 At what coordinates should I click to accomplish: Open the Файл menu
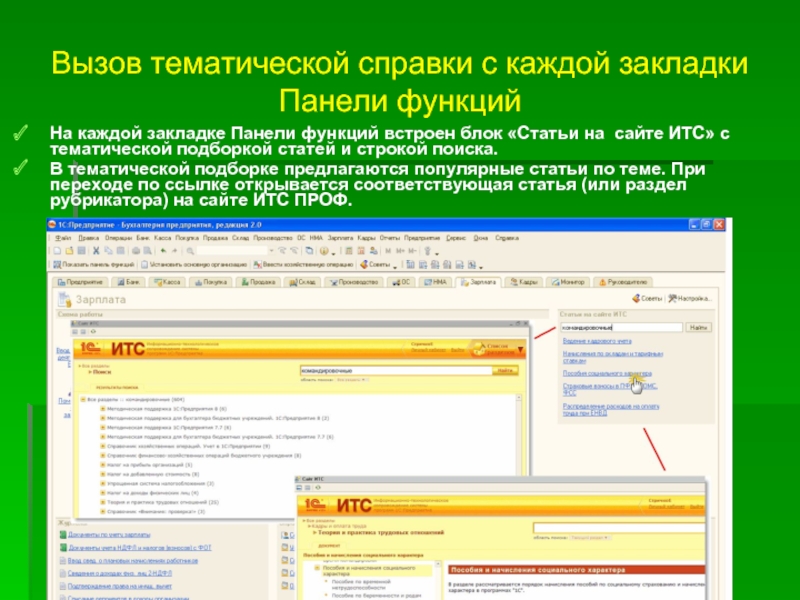[63, 238]
